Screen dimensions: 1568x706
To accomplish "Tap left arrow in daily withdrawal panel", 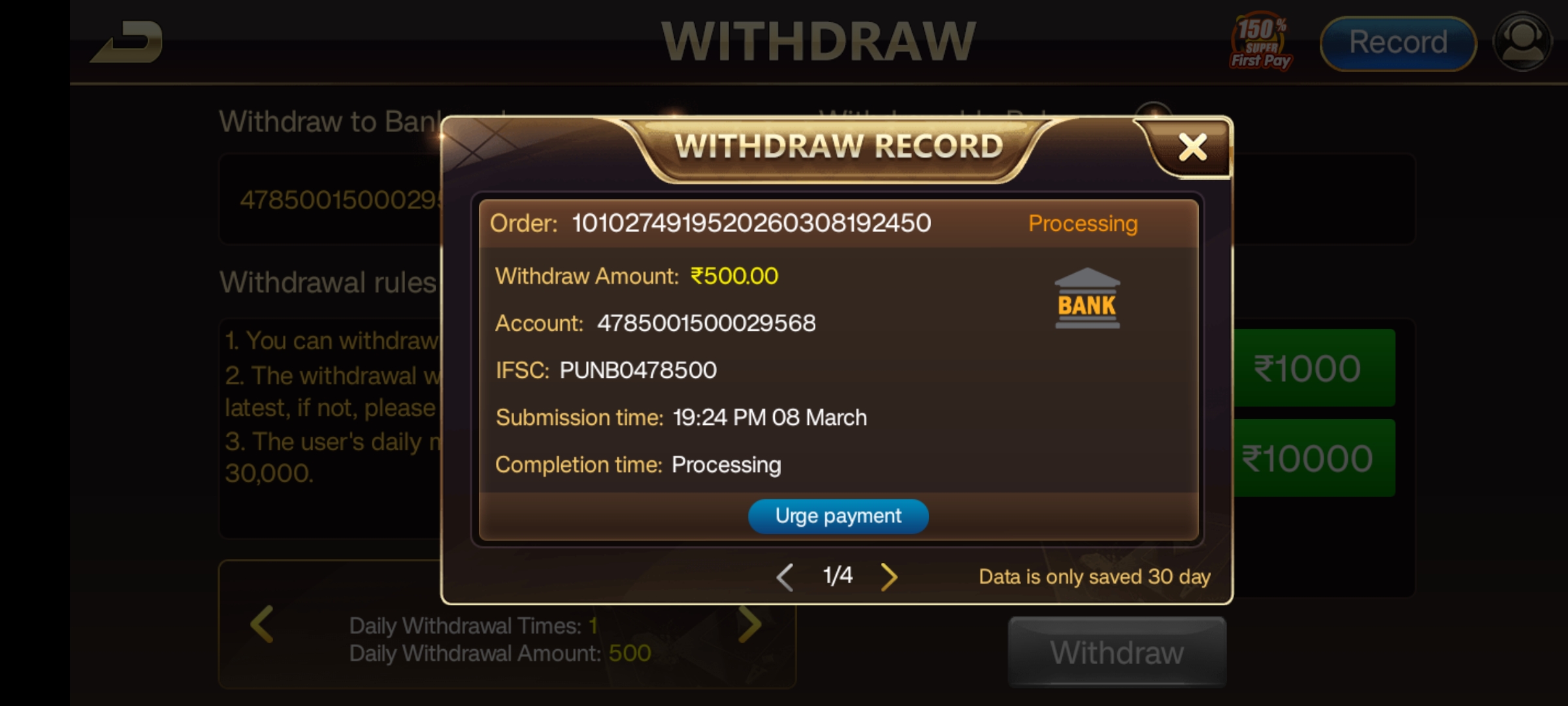I will 262,624.
